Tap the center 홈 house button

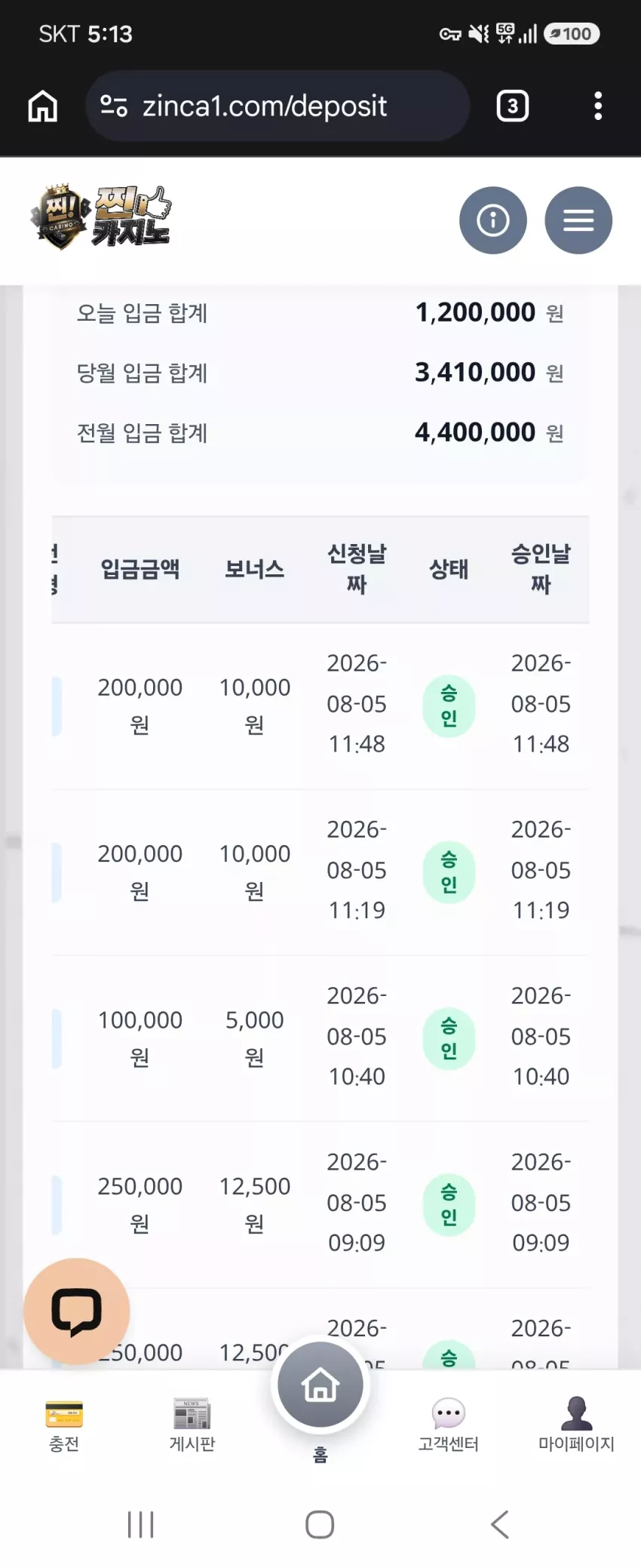coord(320,1385)
